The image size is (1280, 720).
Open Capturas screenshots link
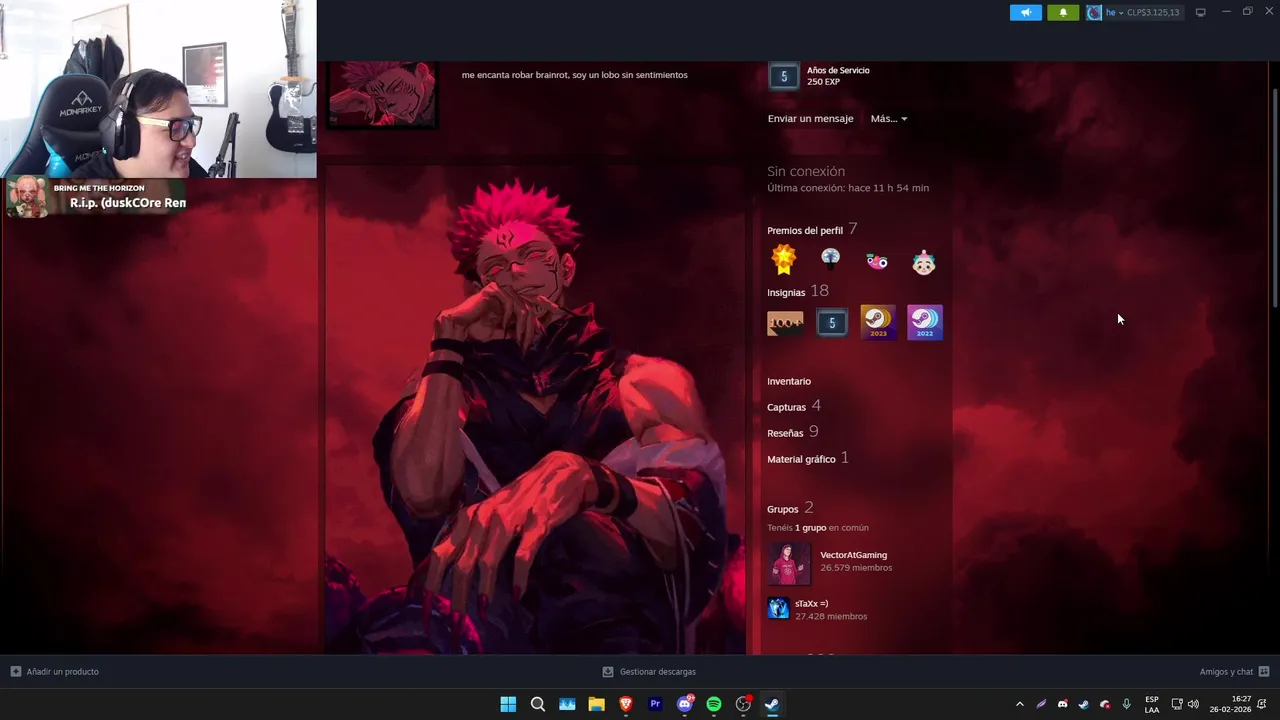pos(794,406)
